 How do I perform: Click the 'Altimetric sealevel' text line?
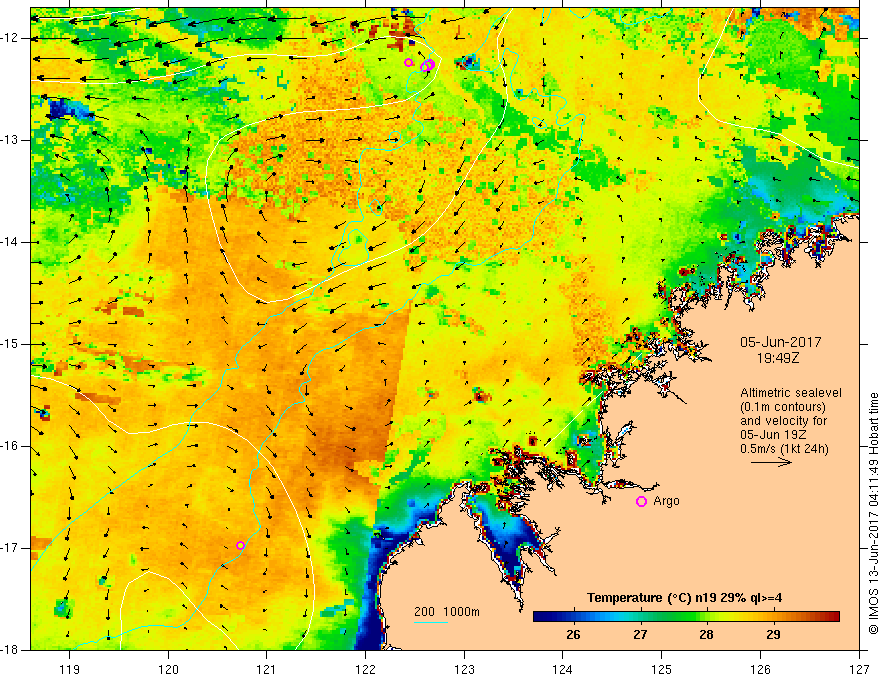pyautogui.click(x=791, y=393)
